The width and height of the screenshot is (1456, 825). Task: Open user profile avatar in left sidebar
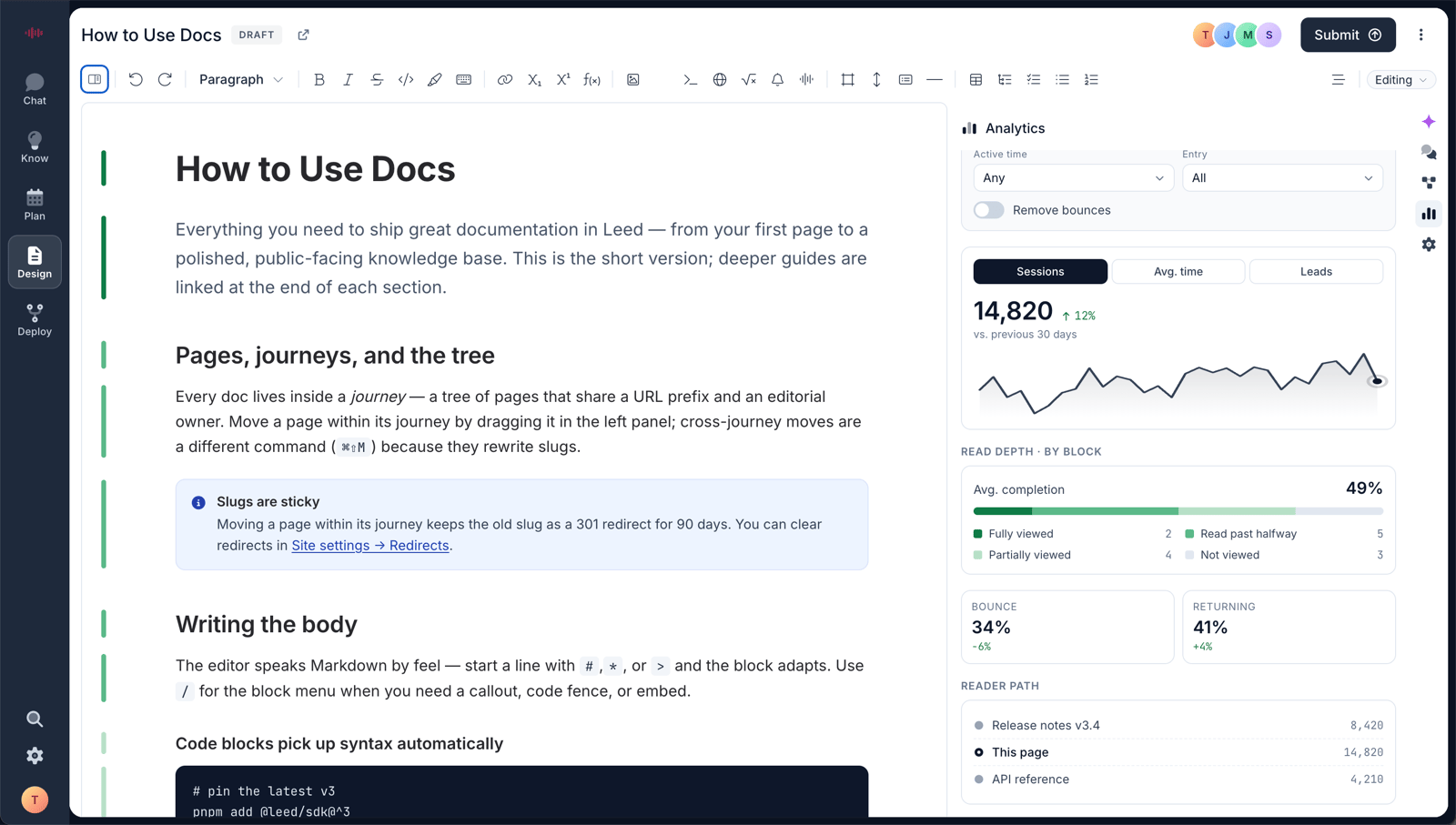[x=35, y=800]
